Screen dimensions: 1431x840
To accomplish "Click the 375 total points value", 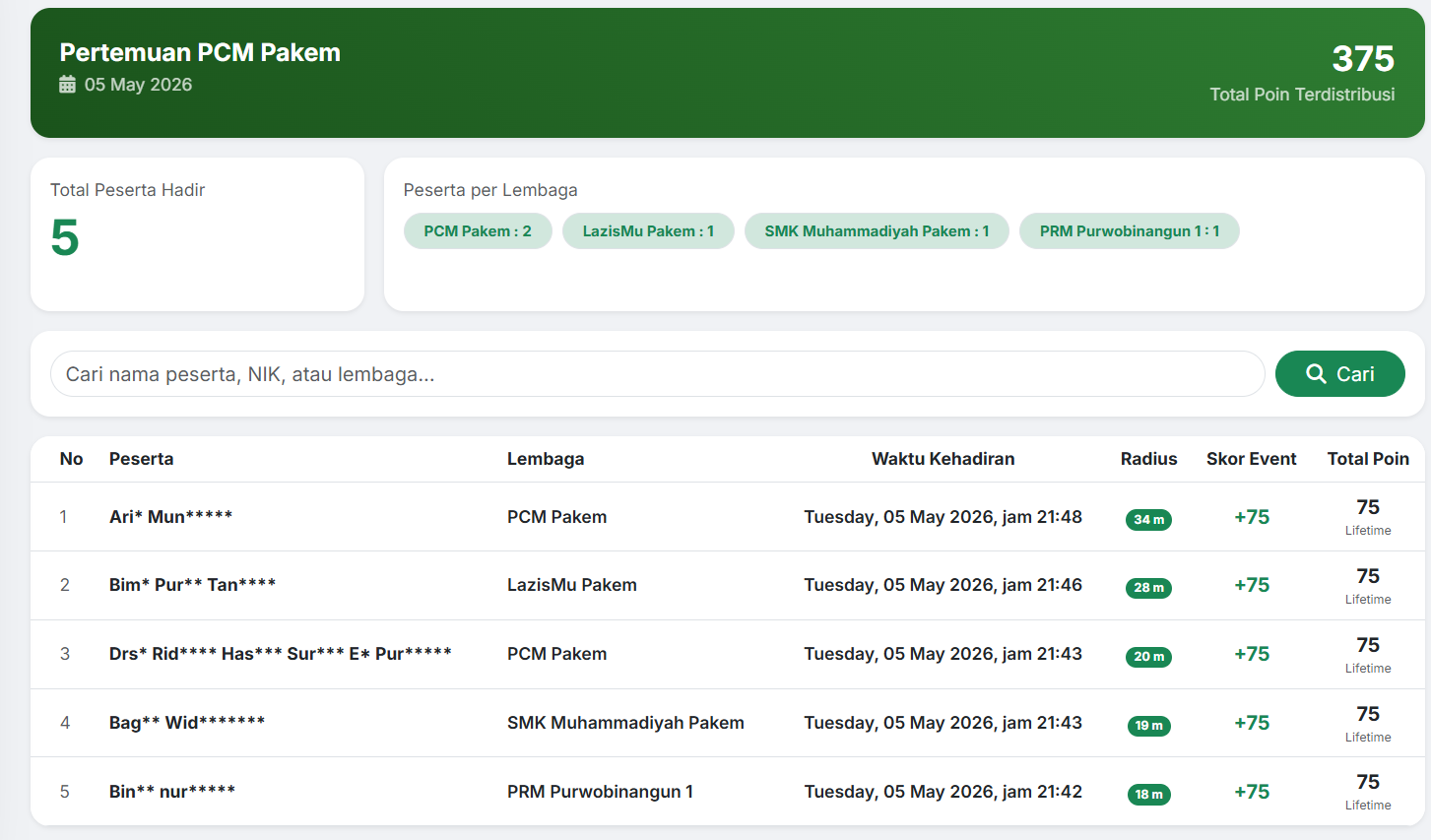I will [1363, 59].
